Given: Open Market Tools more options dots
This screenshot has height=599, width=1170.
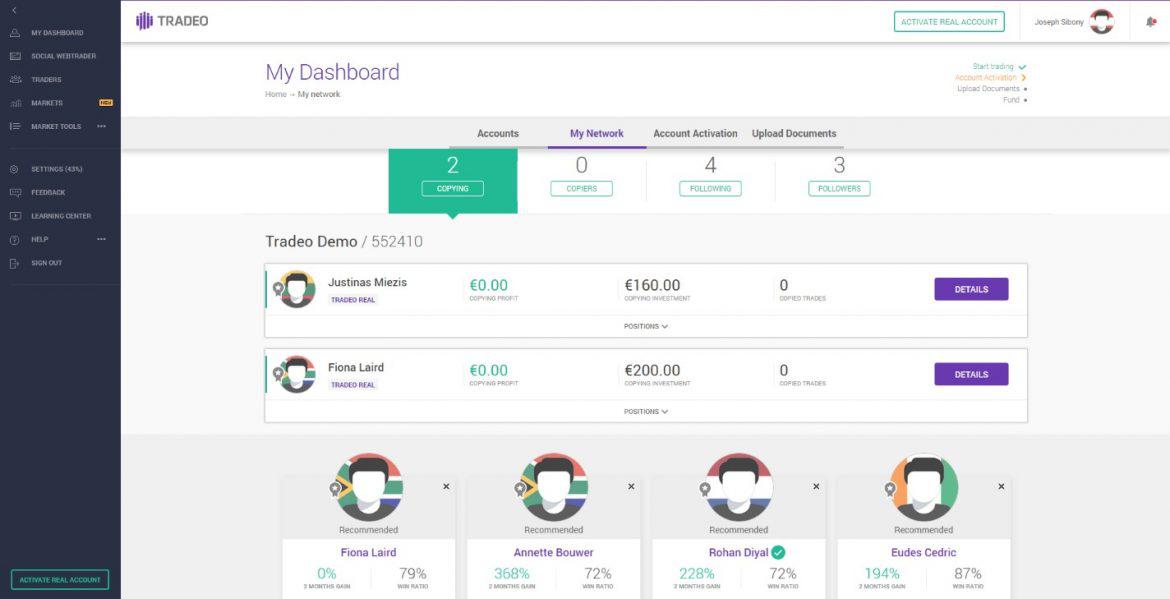Looking at the screenshot, I should click(101, 126).
